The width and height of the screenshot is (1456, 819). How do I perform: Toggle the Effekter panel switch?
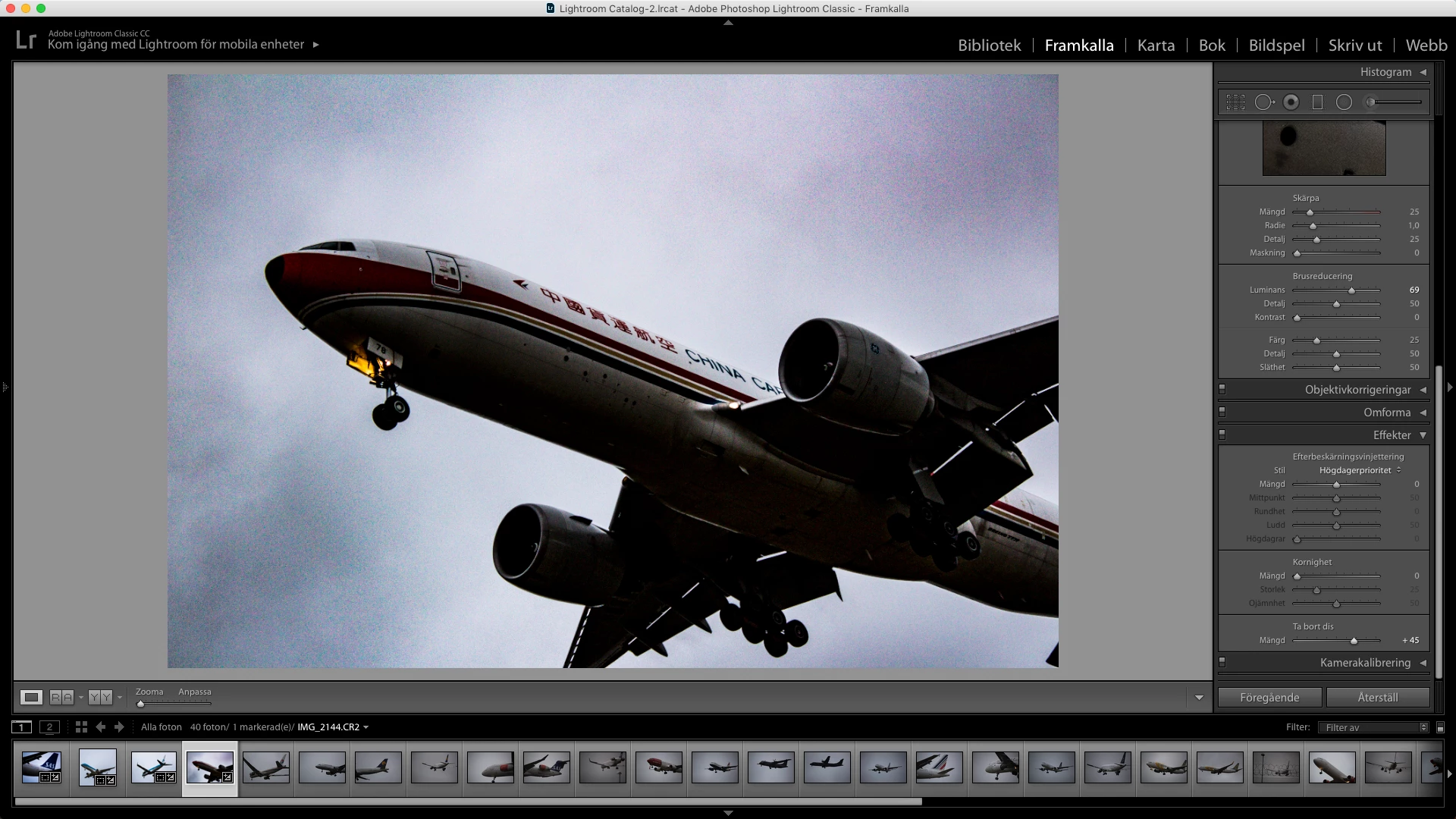pyautogui.click(x=1222, y=435)
